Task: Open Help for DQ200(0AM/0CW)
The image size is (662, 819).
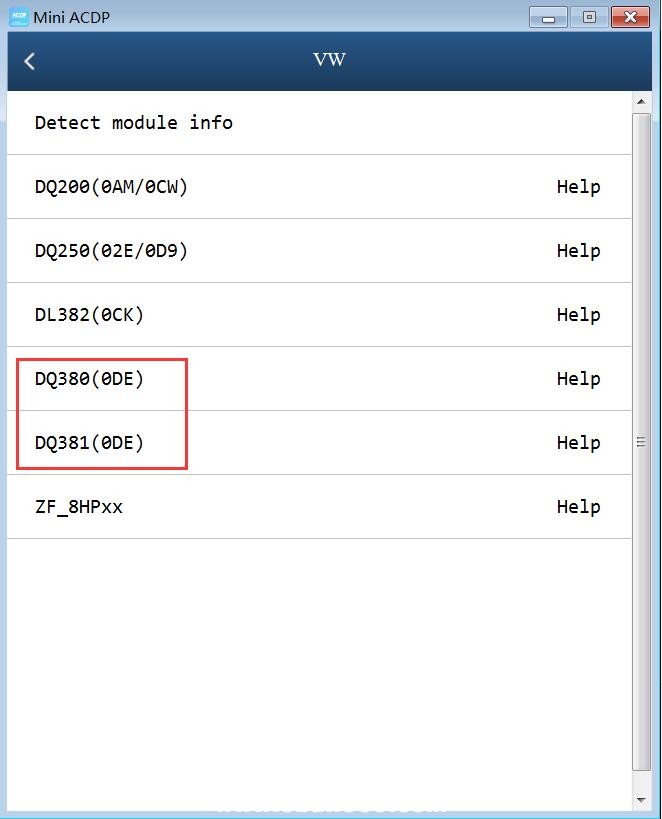Action: coord(578,186)
